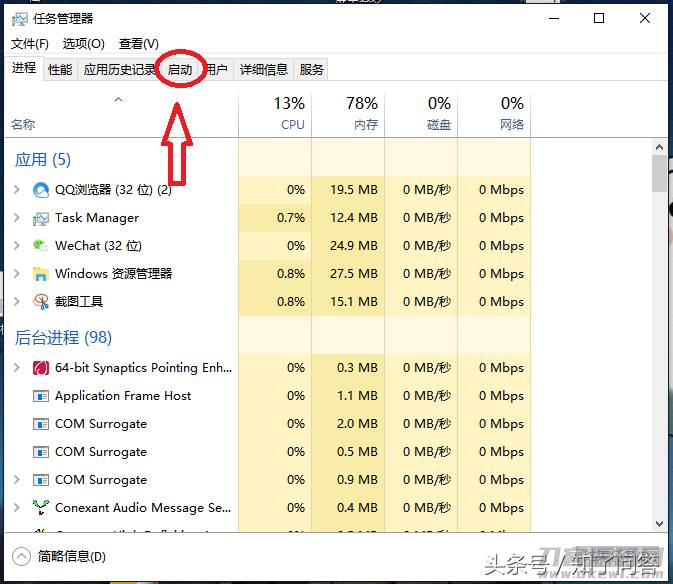Viewport: 673px width, 584px height.
Task: Switch to the 性能 tab
Action: tap(60, 70)
